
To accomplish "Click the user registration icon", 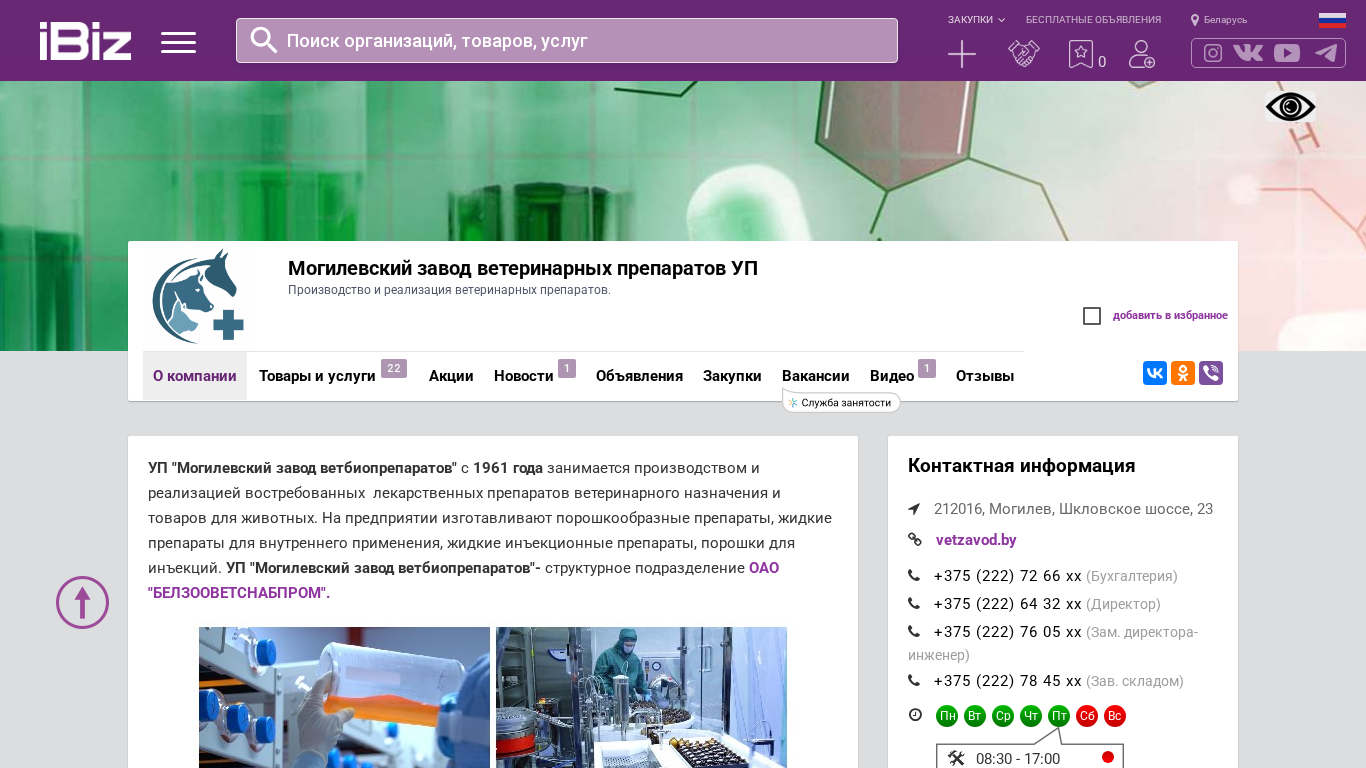I will (x=1141, y=54).
